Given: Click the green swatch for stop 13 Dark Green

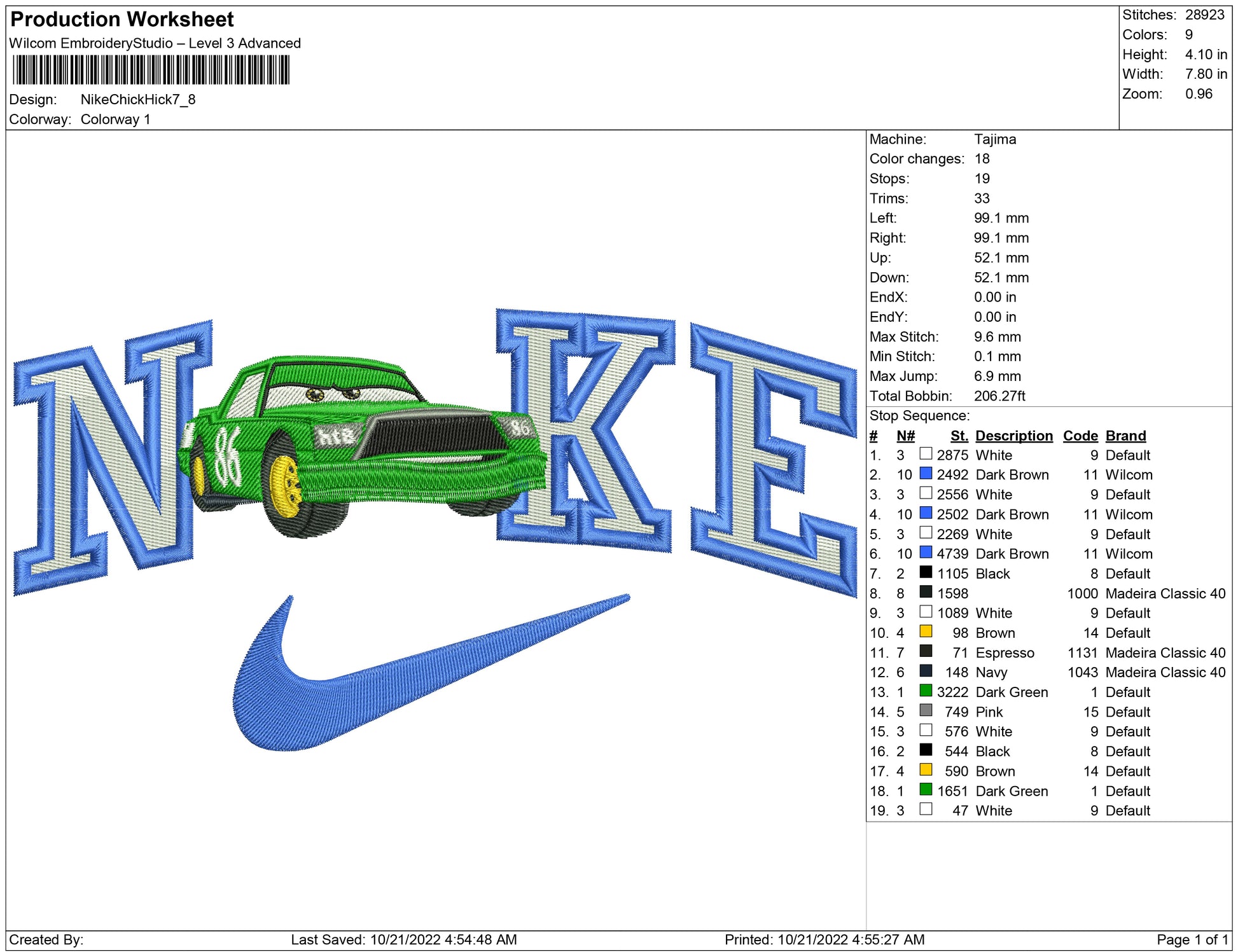Looking at the screenshot, I should pos(926,691).
